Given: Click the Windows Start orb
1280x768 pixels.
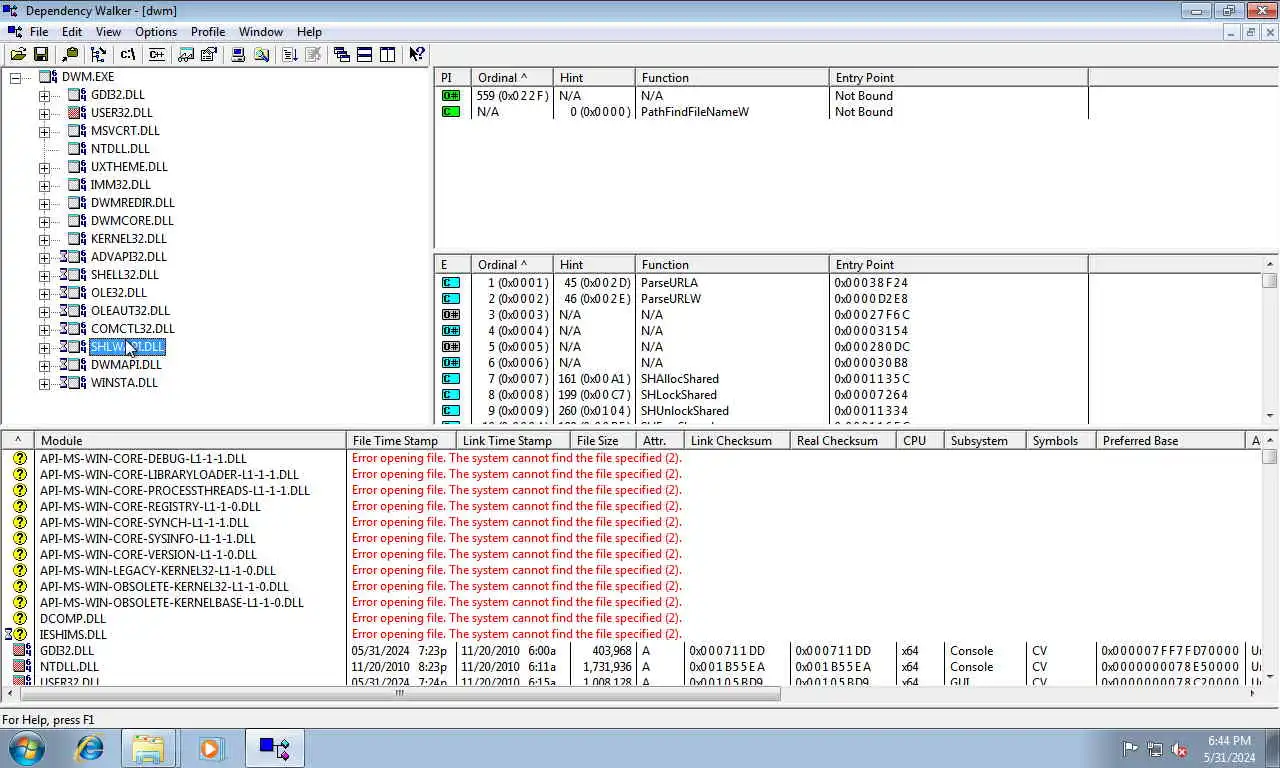Looking at the screenshot, I should tap(27, 748).
